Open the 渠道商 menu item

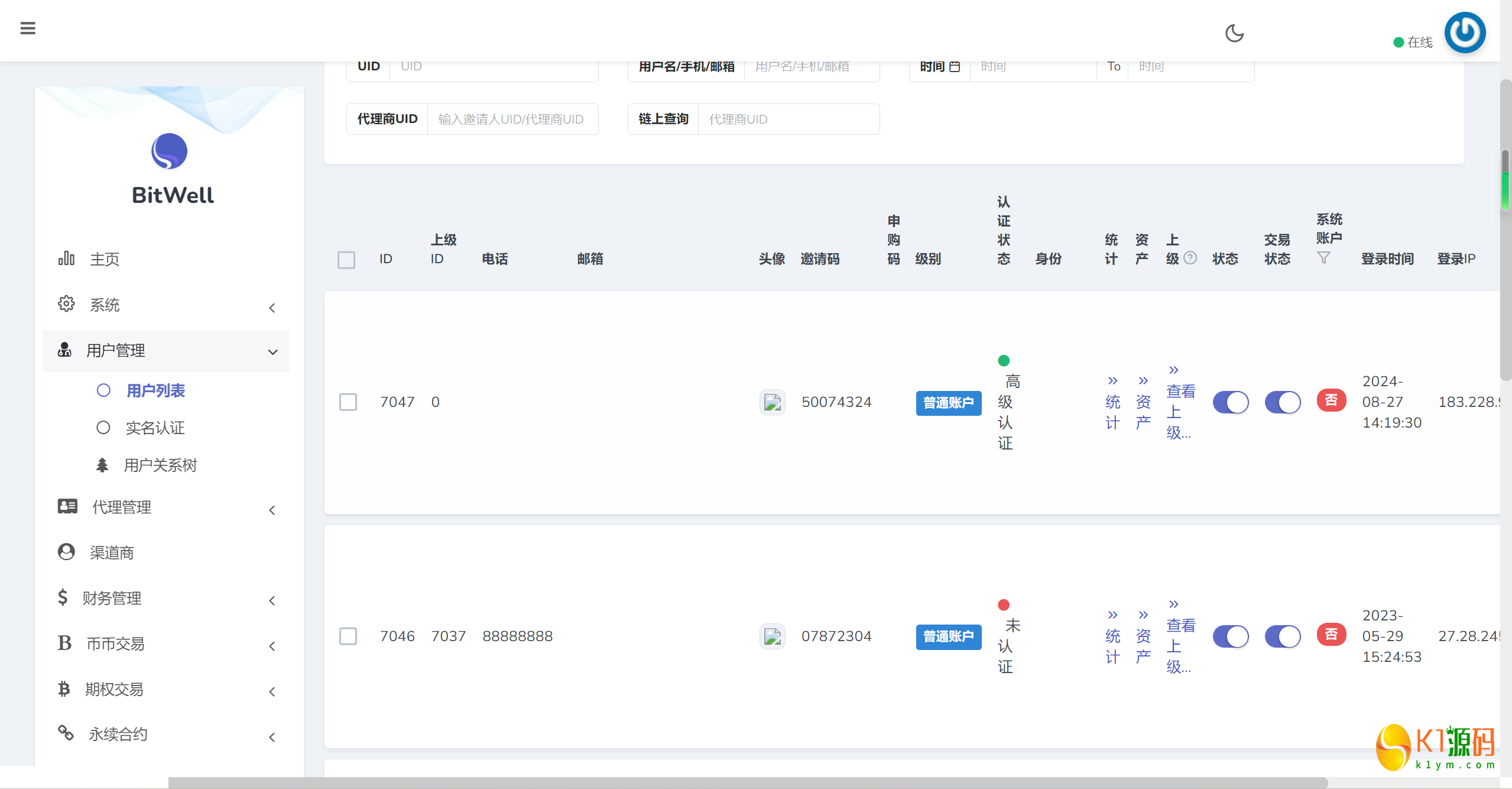[112, 552]
